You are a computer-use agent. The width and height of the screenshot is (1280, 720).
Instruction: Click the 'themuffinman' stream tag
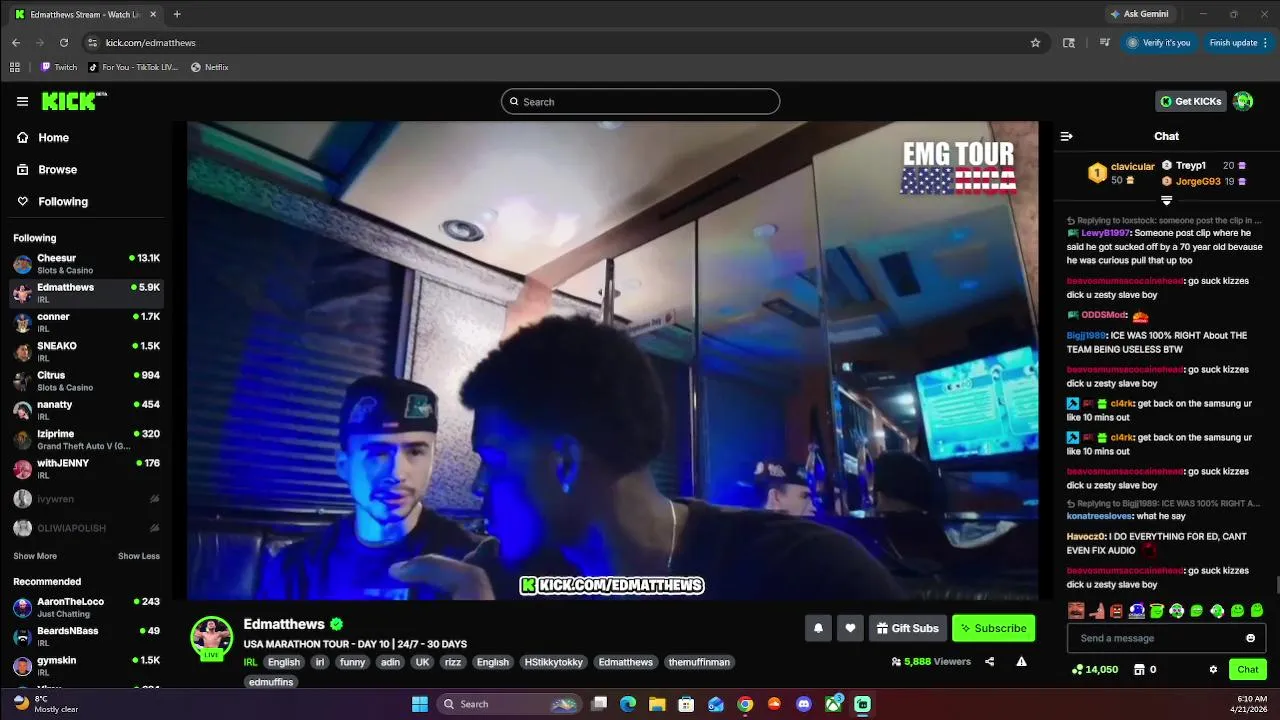[699, 662]
